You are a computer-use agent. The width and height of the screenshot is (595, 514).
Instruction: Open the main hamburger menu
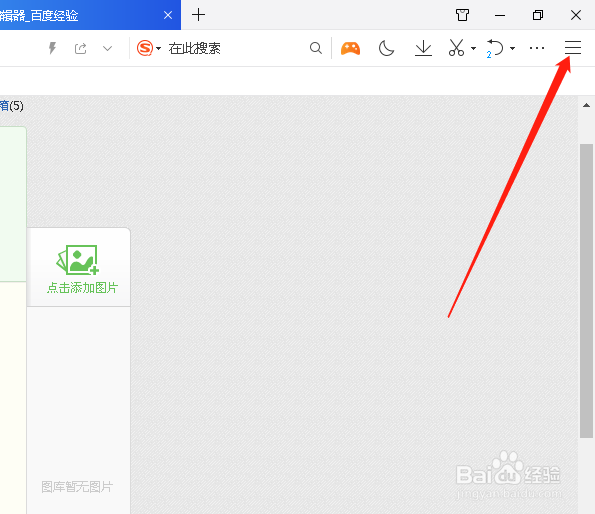click(x=573, y=48)
